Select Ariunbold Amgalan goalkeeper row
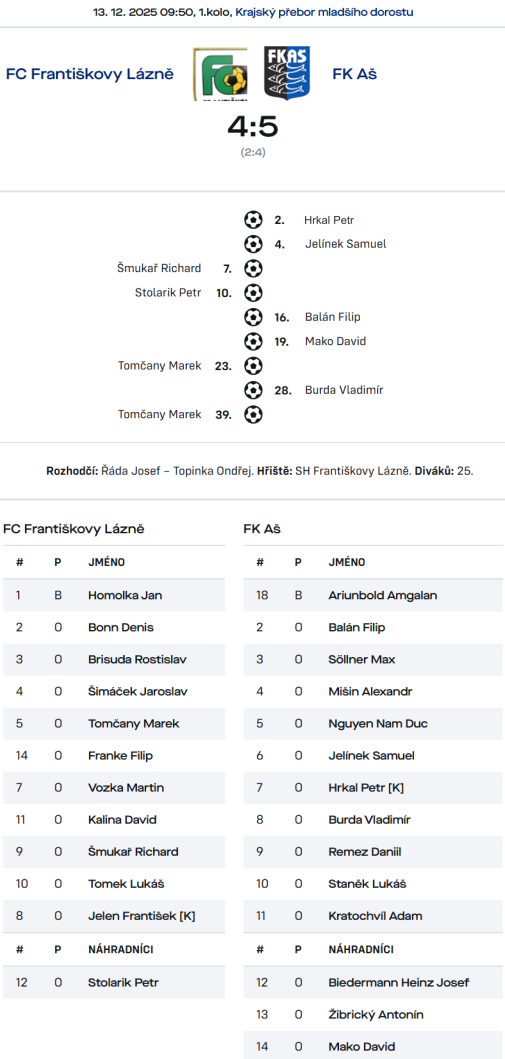The width and height of the screenshot is (505, 1059). click(373, 595)
